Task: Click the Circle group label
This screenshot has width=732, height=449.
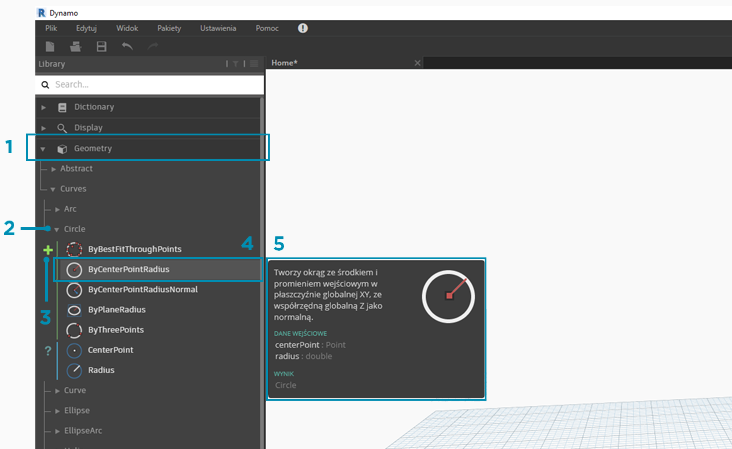Action: pos(75,229)
